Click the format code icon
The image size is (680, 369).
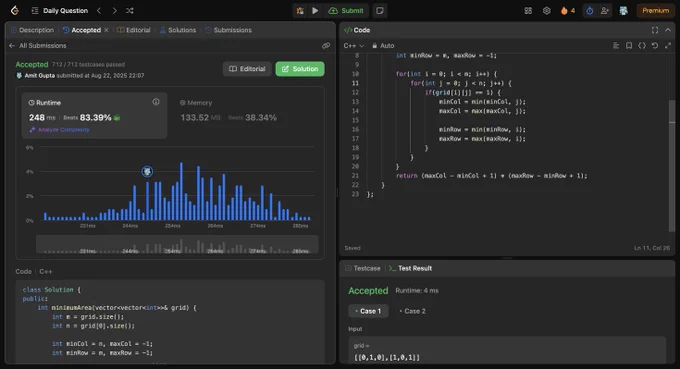pyautogui.click(x=616, y=46)
